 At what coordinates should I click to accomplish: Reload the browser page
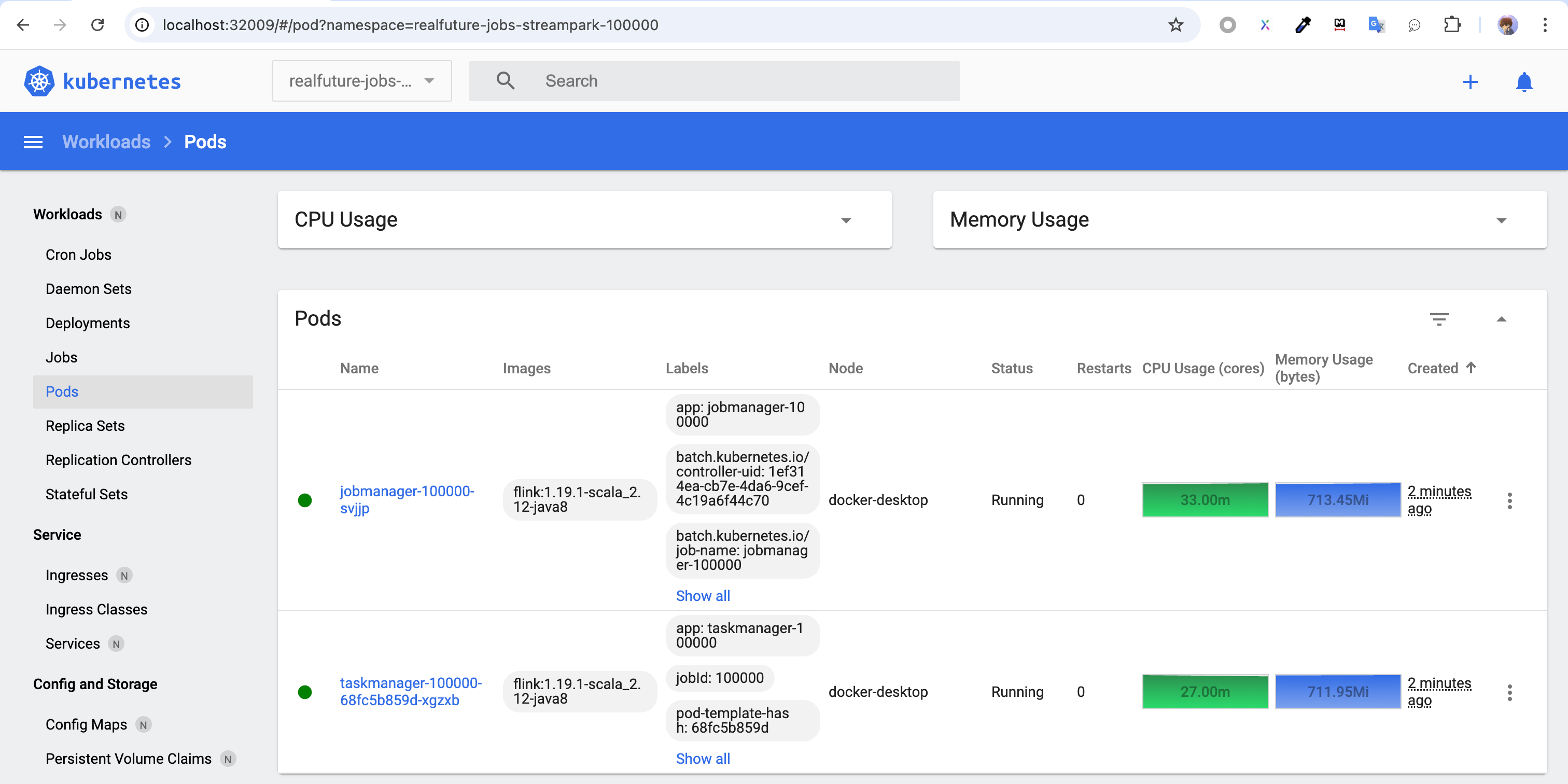[x=97, y=25]
